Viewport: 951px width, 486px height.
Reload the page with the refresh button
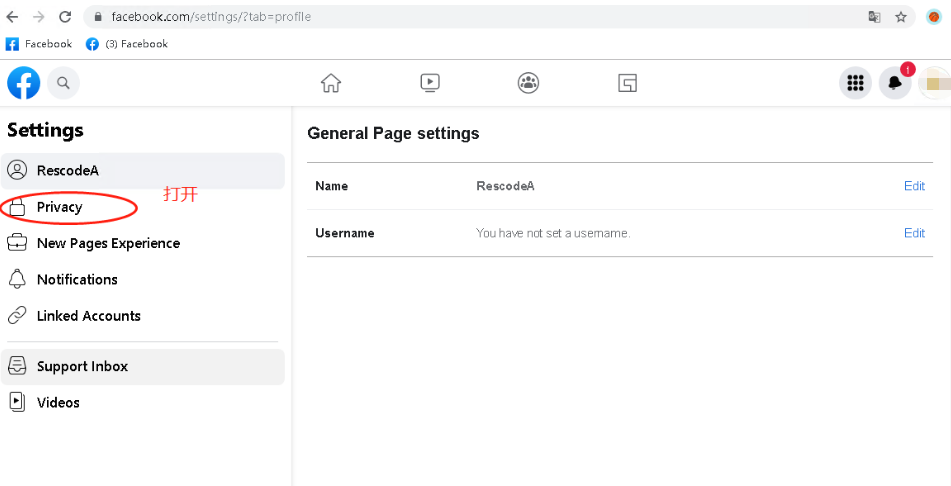65,17
